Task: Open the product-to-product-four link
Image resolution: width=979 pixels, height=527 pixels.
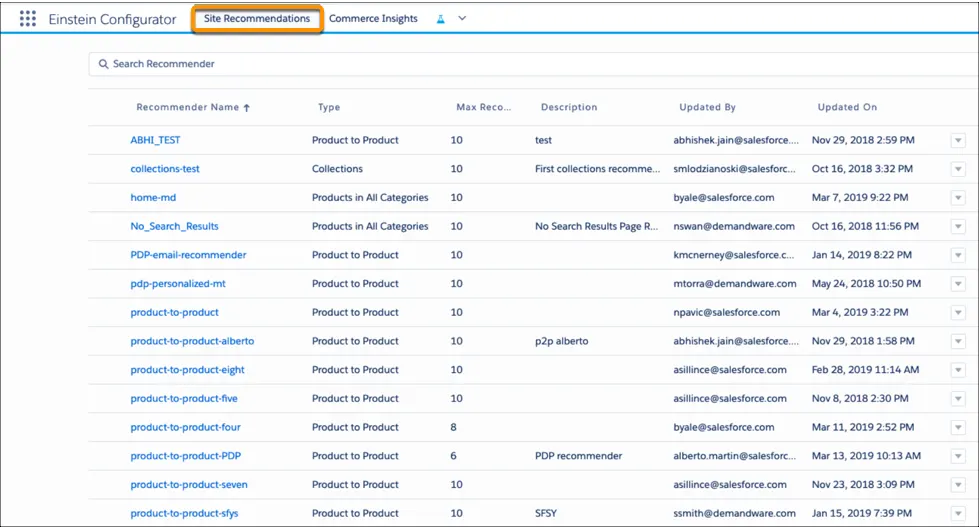Action: (x=185, y=427)
